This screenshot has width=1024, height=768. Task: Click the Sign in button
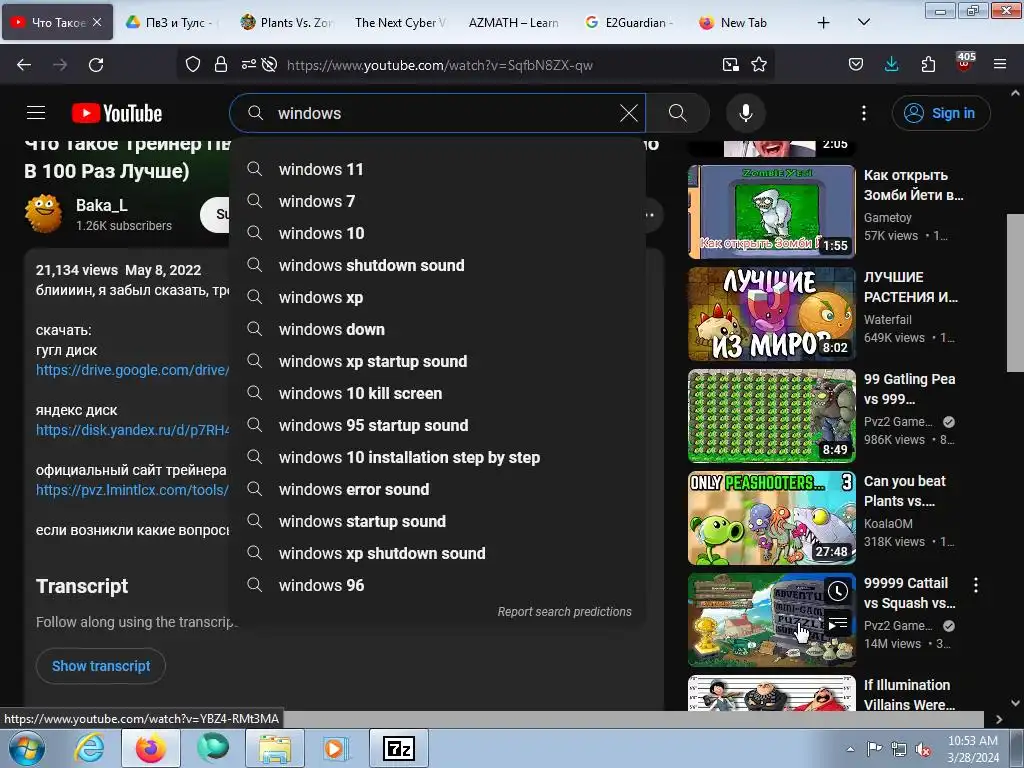pyautogui.click(x=941, y=113)
